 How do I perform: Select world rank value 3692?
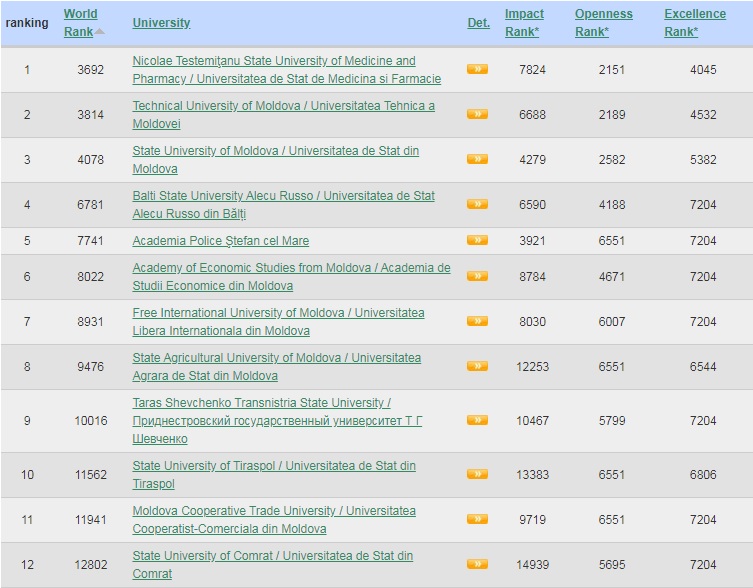click(x=91, y=70)
